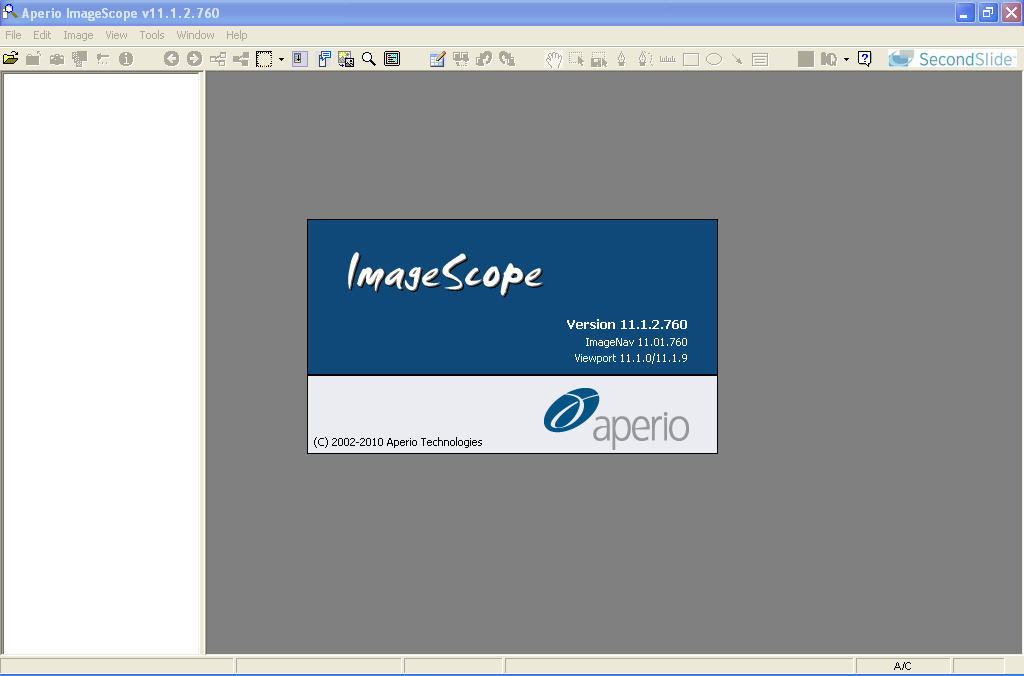This screenshot has height=676, width=1024.
Task: Click the help question mark icon
Action: coord(865,59)
